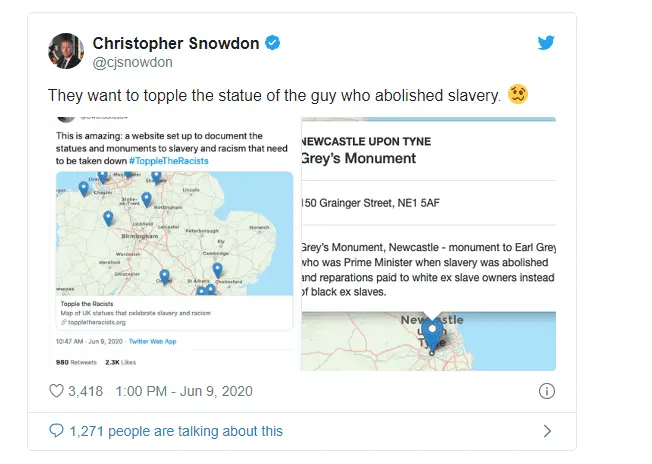Open the 1:00 PM - Jun 9, 2020 timestamp
This screenshot has width=652, height=464.
191,391
